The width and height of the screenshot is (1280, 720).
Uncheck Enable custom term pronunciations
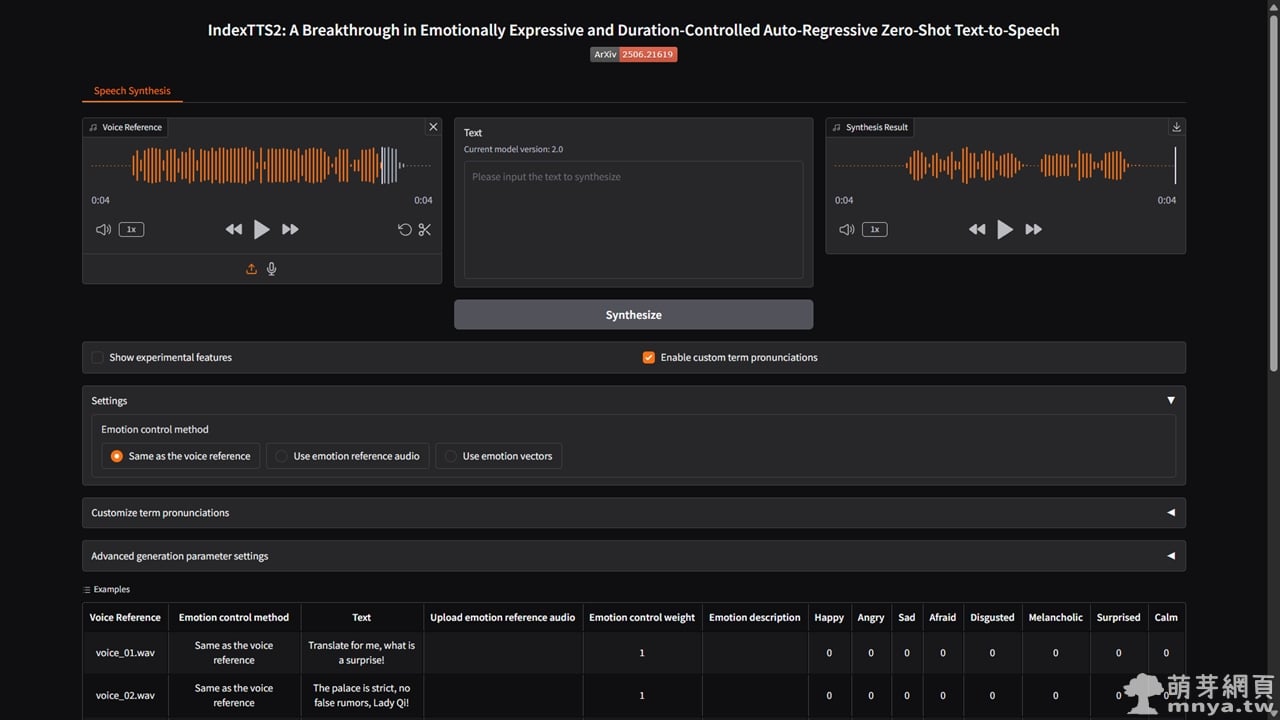[649, 357]
